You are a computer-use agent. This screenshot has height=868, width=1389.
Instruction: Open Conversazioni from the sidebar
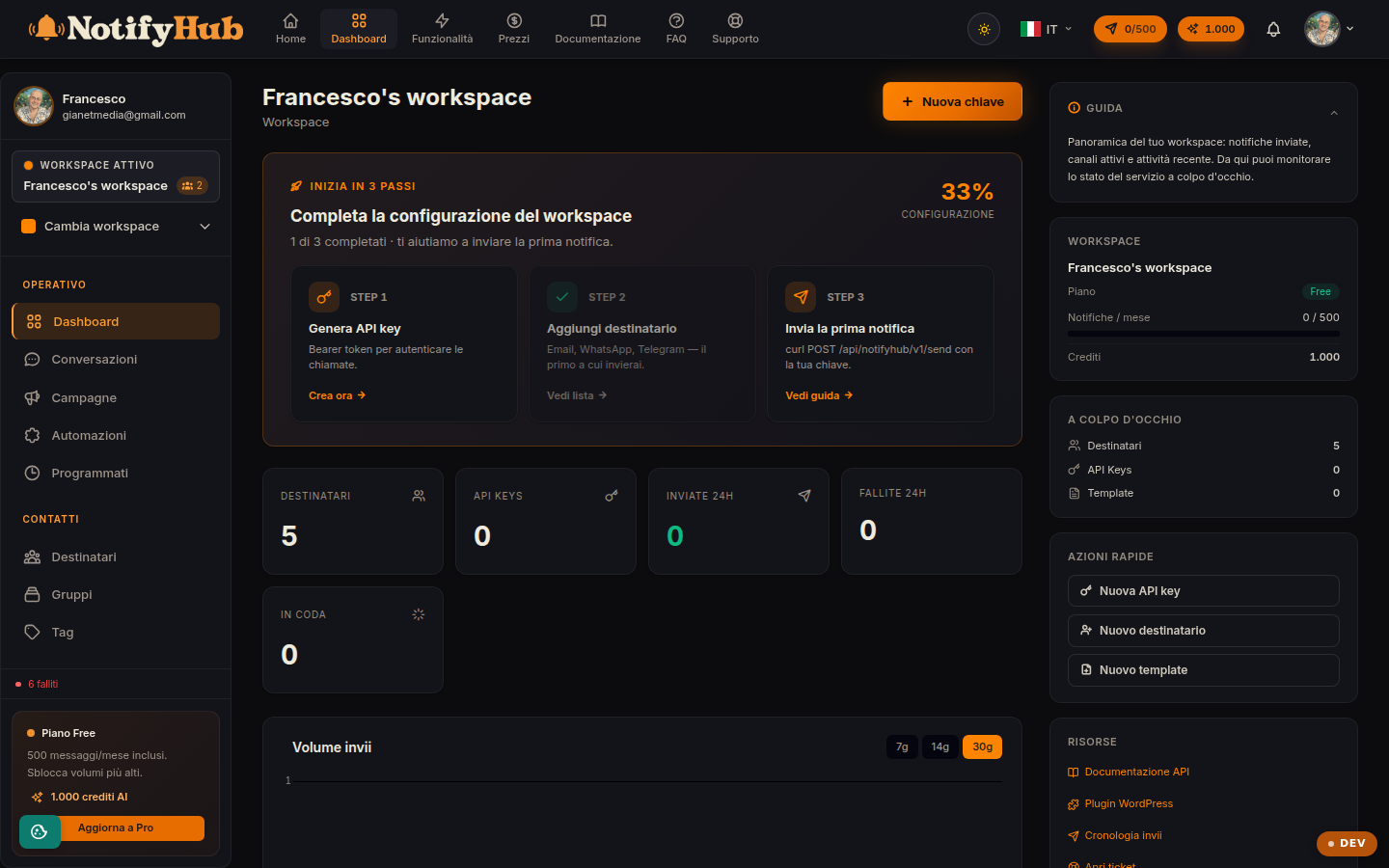116,359
